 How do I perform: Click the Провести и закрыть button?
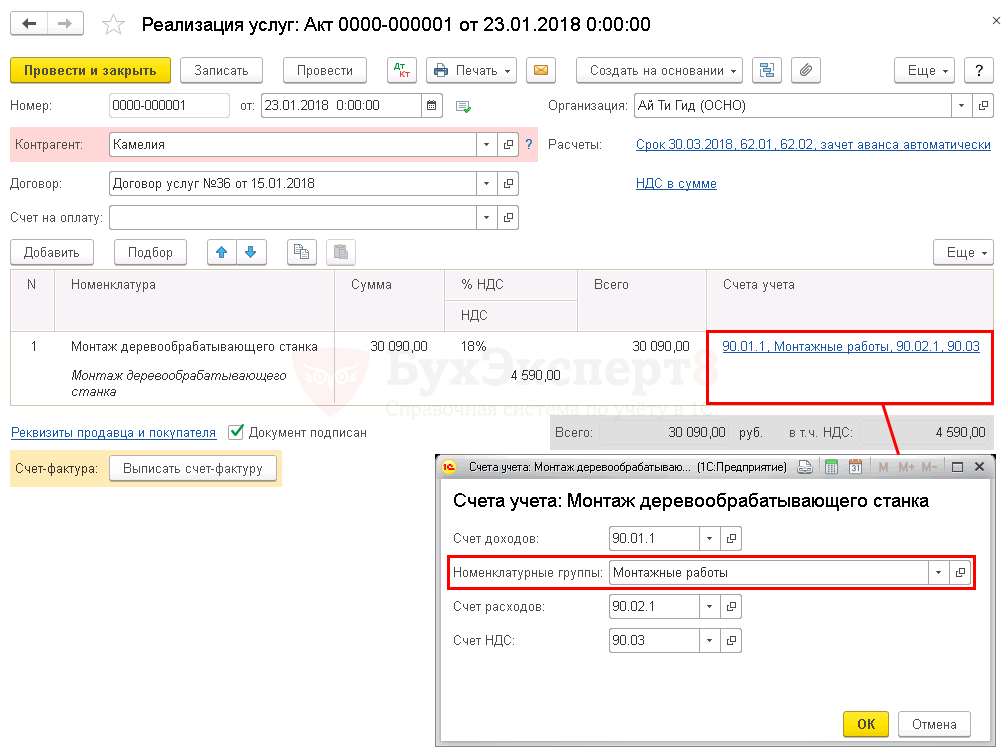(90, 70)
